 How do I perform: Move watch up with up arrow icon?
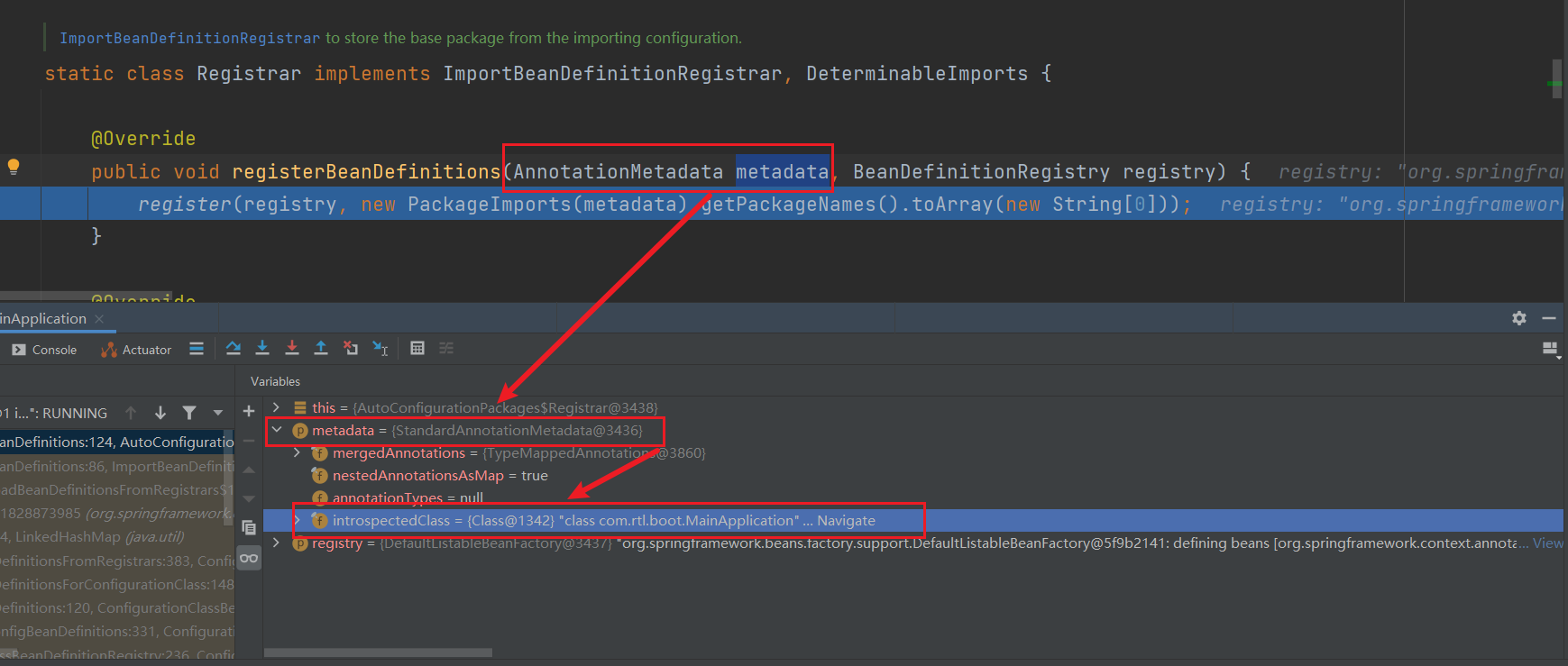(249, 470)
